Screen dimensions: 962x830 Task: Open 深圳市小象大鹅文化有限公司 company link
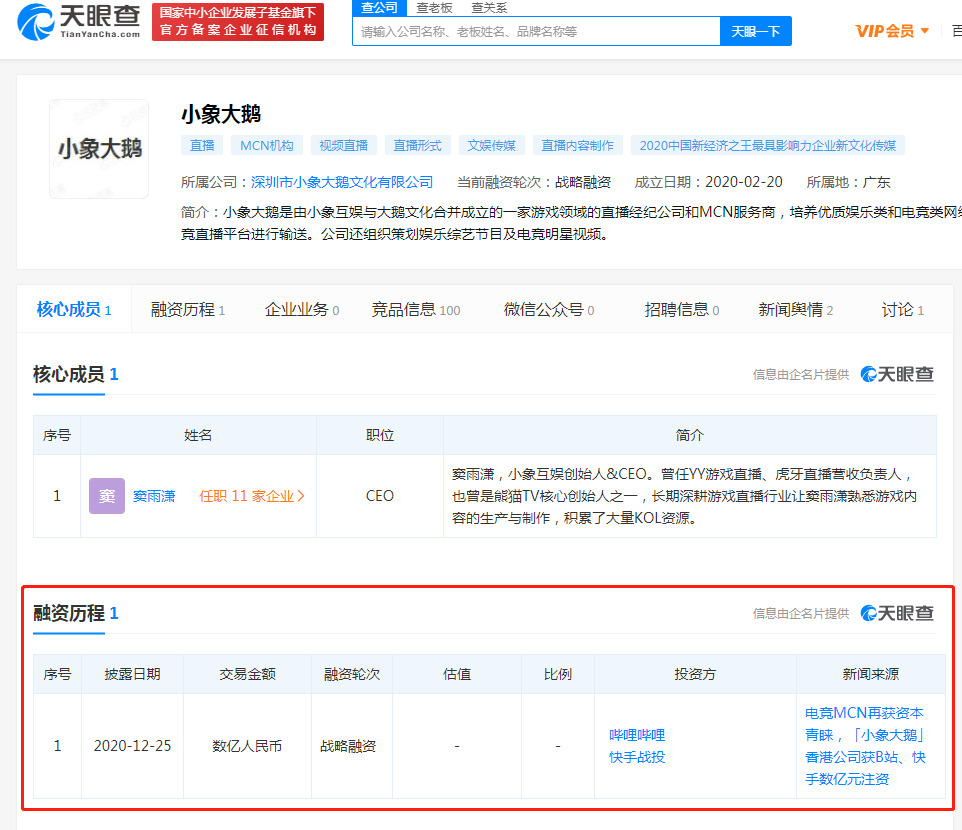click(x=342, y=182)
